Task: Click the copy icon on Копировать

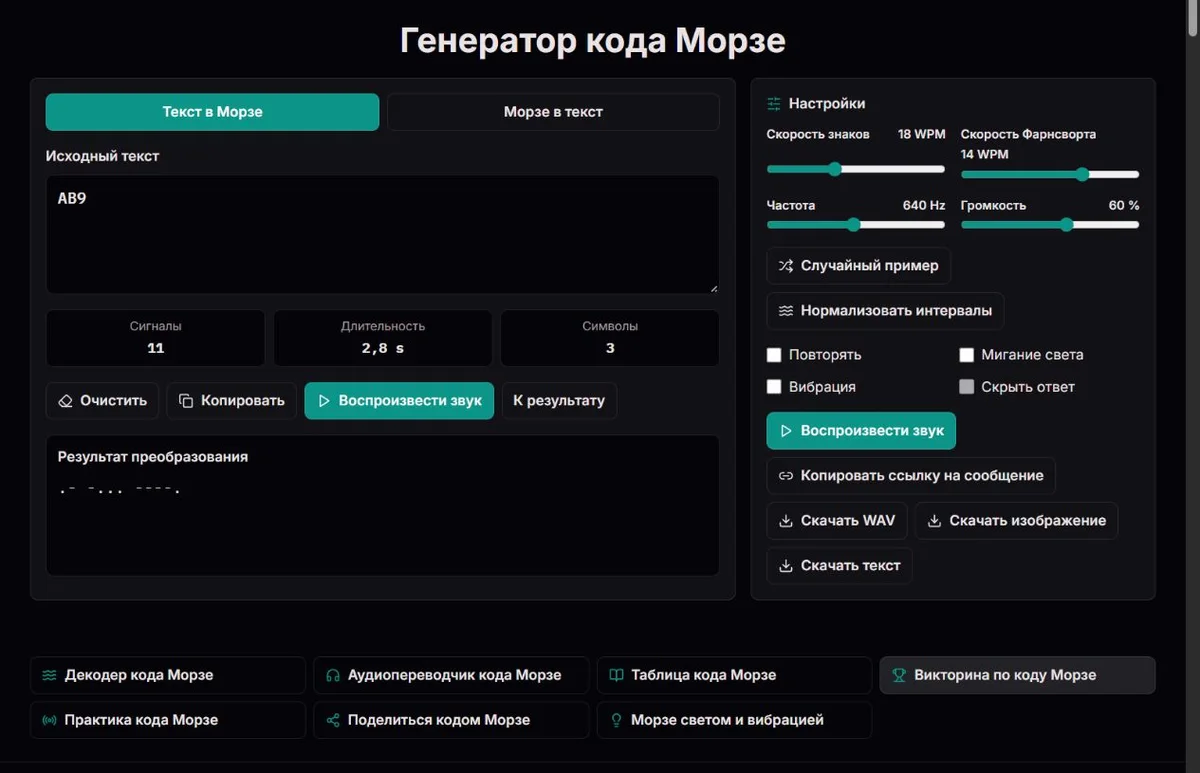Action: (186, 401)
